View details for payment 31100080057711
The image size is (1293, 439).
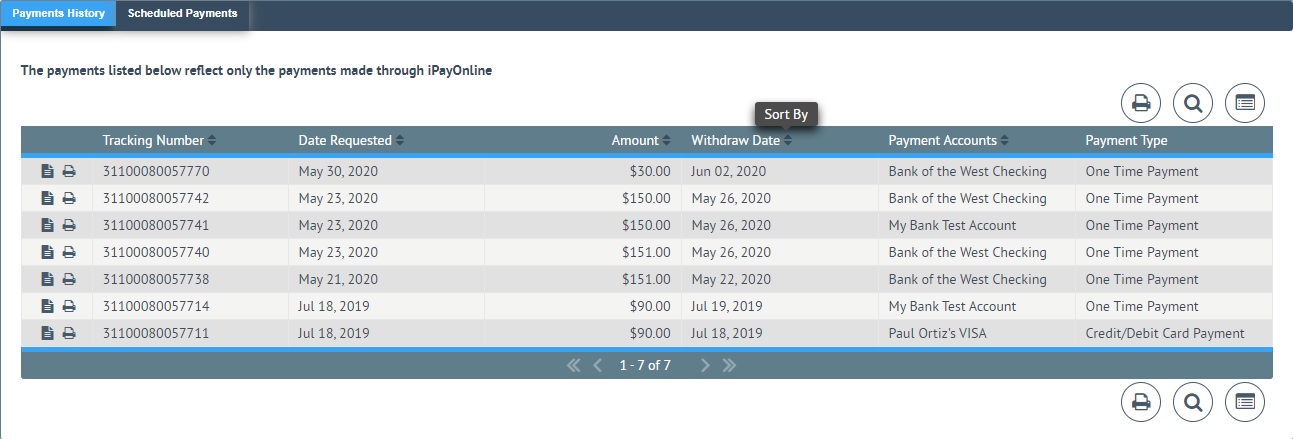point(47,333)
